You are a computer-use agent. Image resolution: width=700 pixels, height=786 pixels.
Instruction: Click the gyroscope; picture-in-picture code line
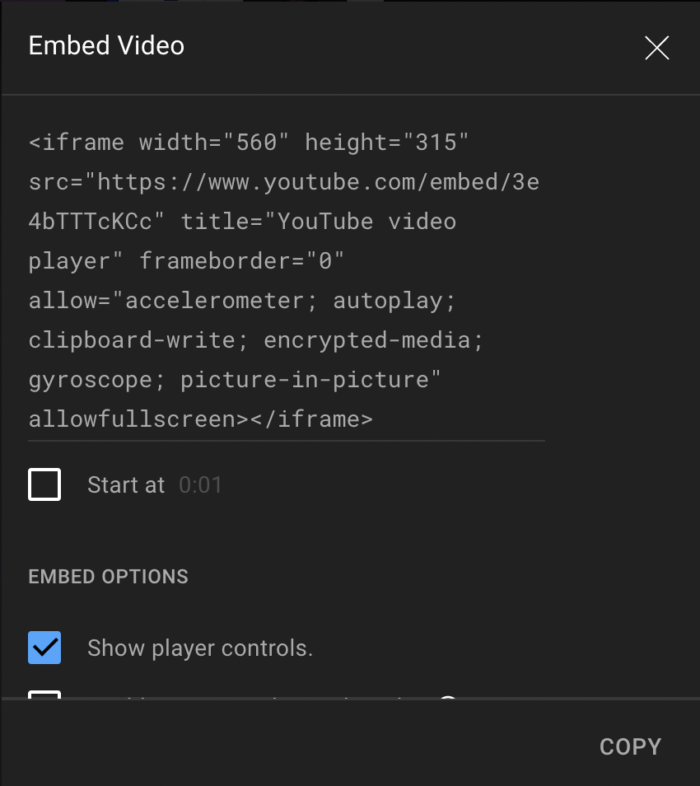tap(235, 380)
